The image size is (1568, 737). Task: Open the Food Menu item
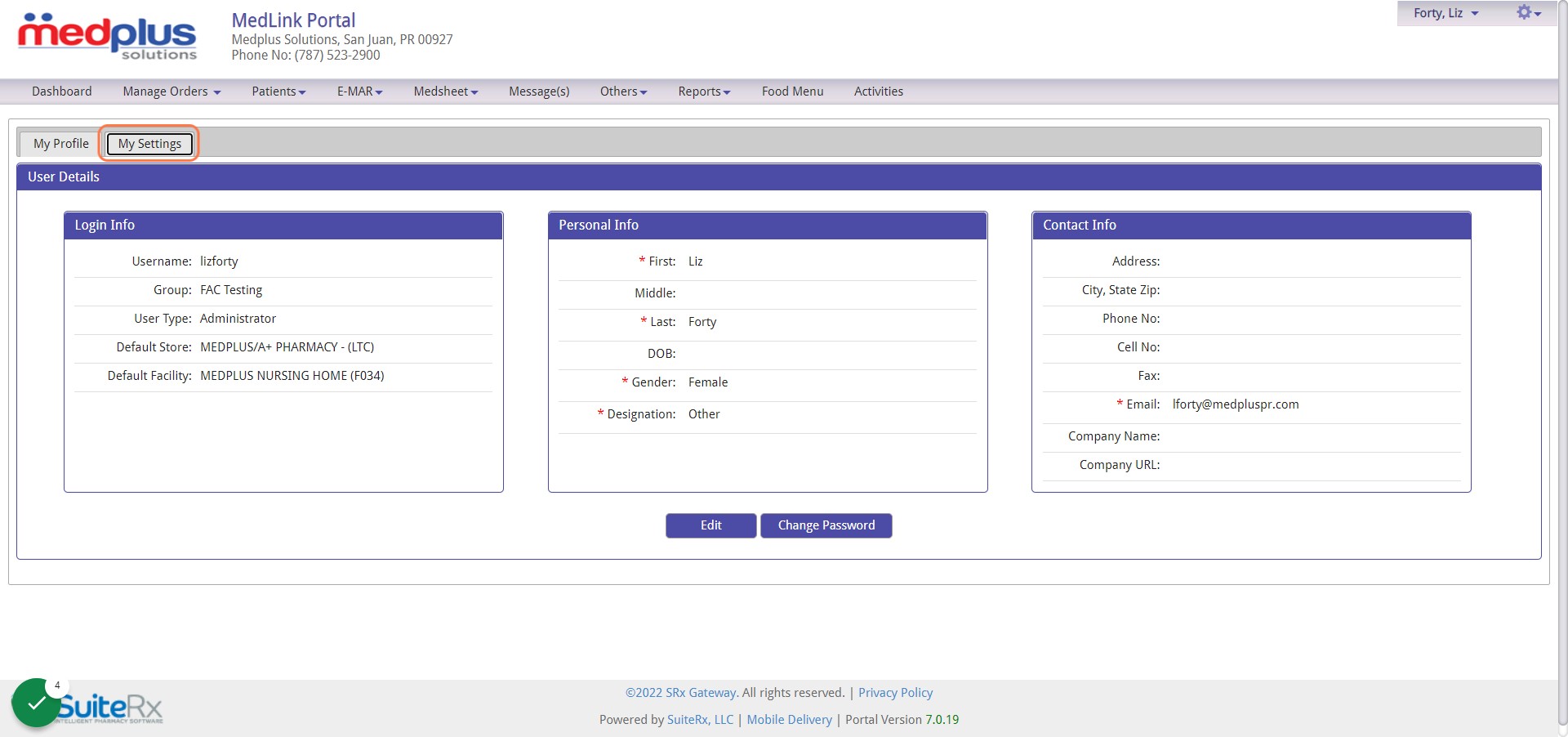click(x=792, y=92)
